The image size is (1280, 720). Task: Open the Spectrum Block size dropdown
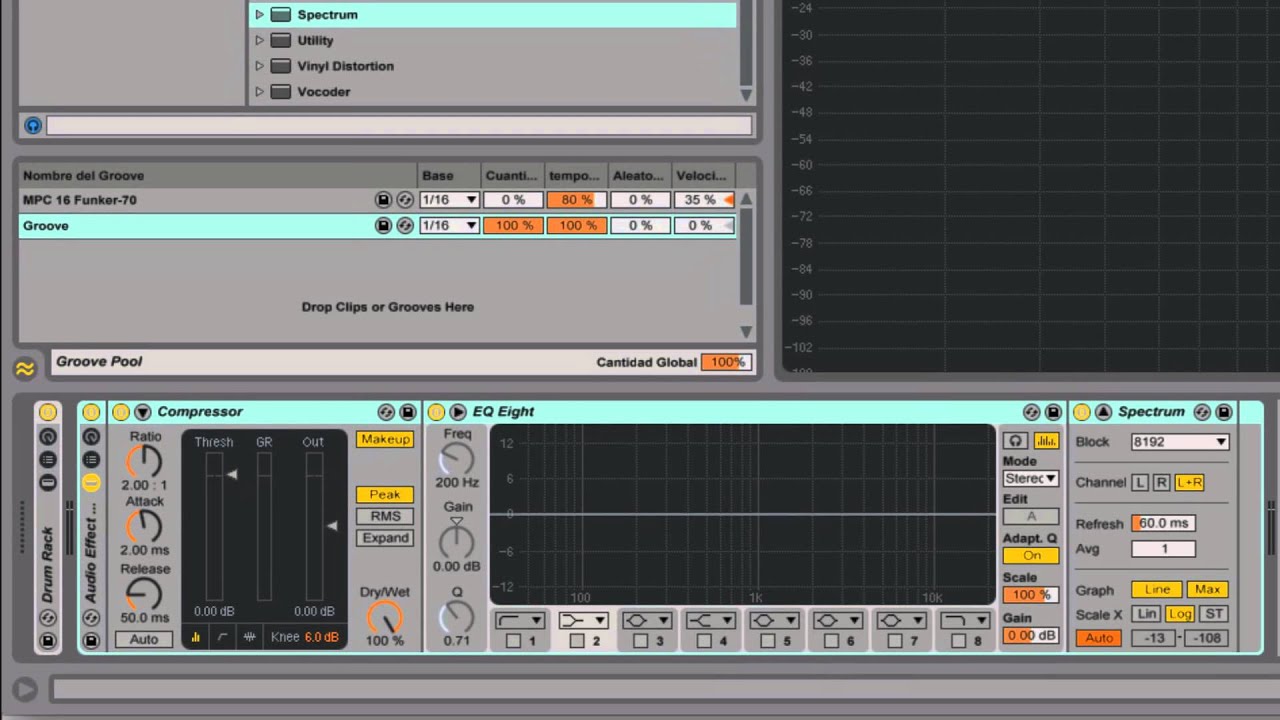(1180, 442)
